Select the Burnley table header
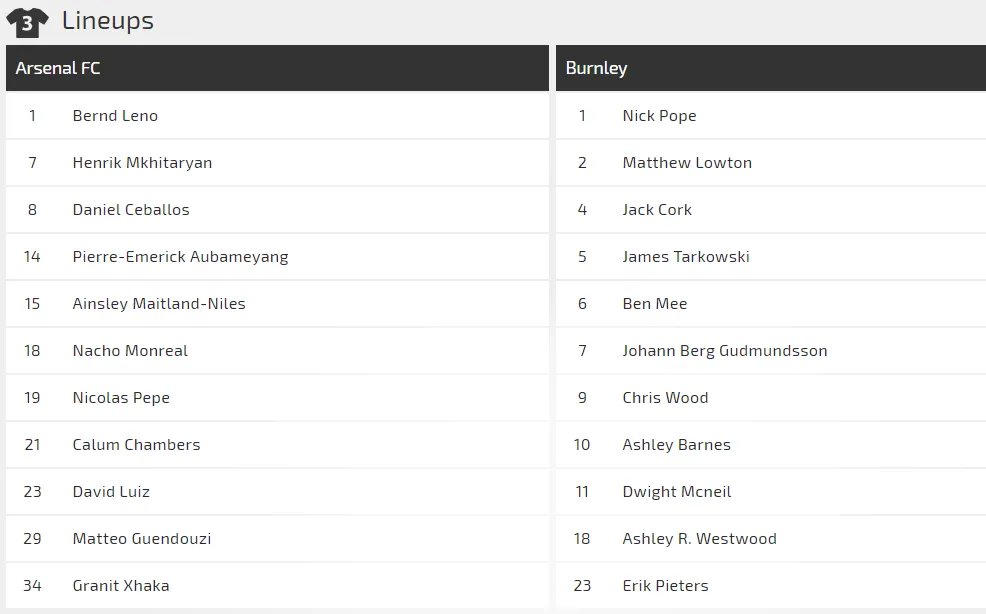 (597, 68)
